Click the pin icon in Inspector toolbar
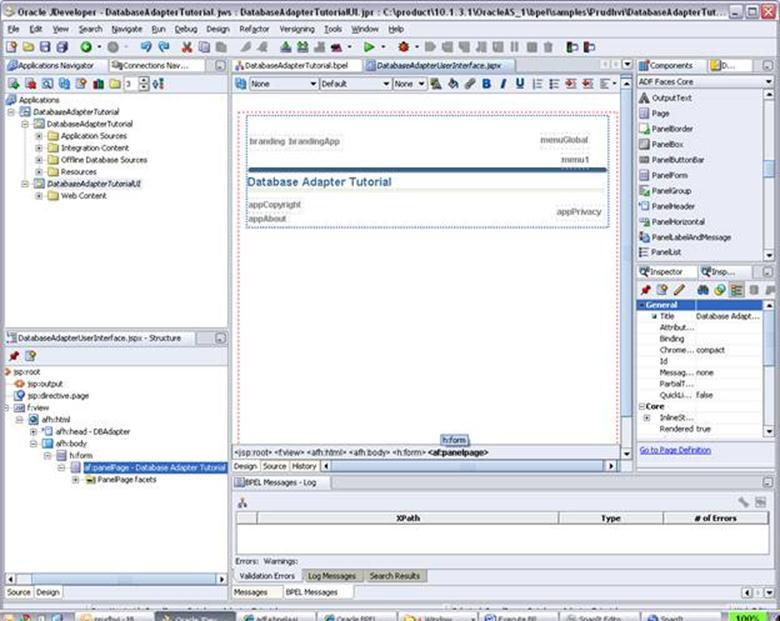 646,290
